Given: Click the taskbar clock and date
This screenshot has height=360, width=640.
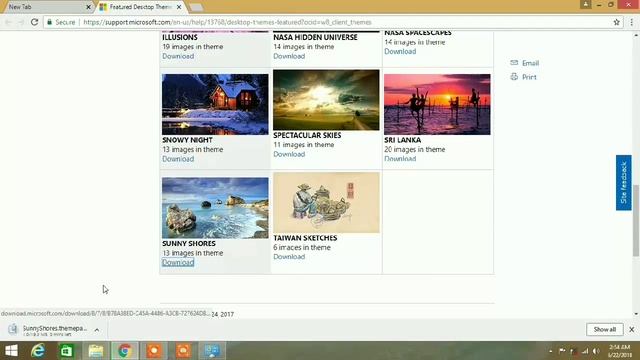Looking at the screenshot, I should (620, 351).
